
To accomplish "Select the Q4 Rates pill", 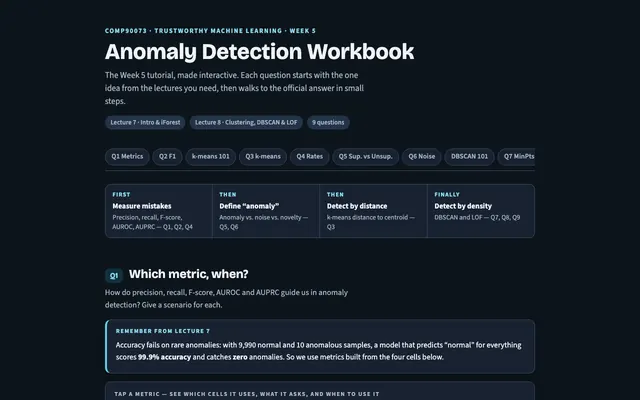I will tap(309, 157).
